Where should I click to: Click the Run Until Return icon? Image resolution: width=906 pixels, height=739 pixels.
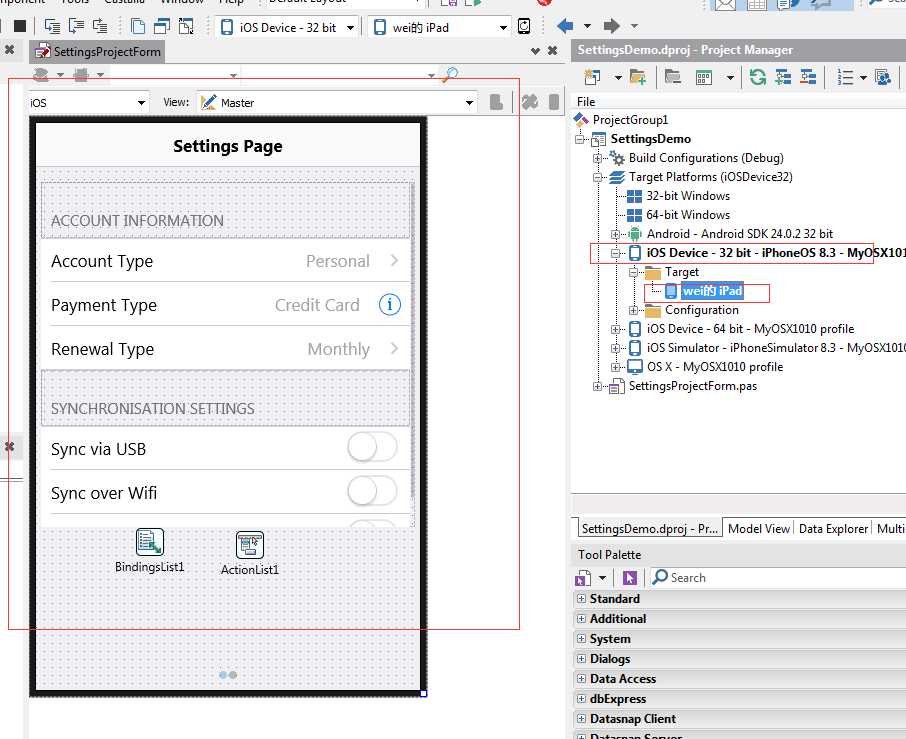pyautogui.click(x=101, y=26)
